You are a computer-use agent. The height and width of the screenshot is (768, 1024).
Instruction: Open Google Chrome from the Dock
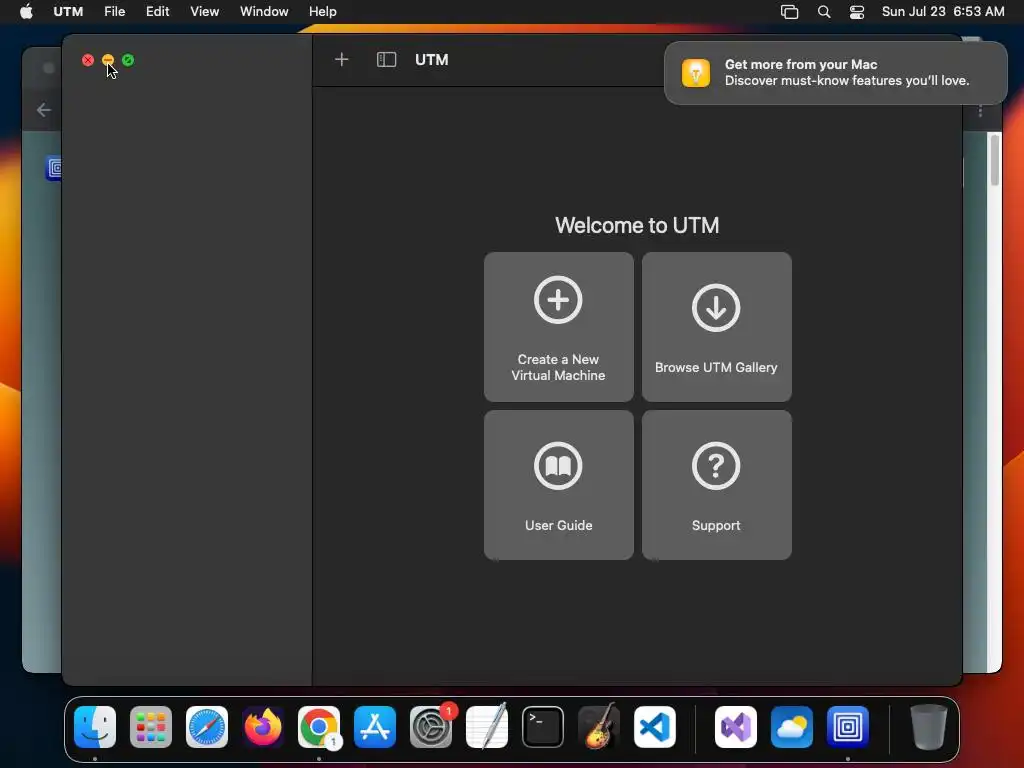point(319,727)
